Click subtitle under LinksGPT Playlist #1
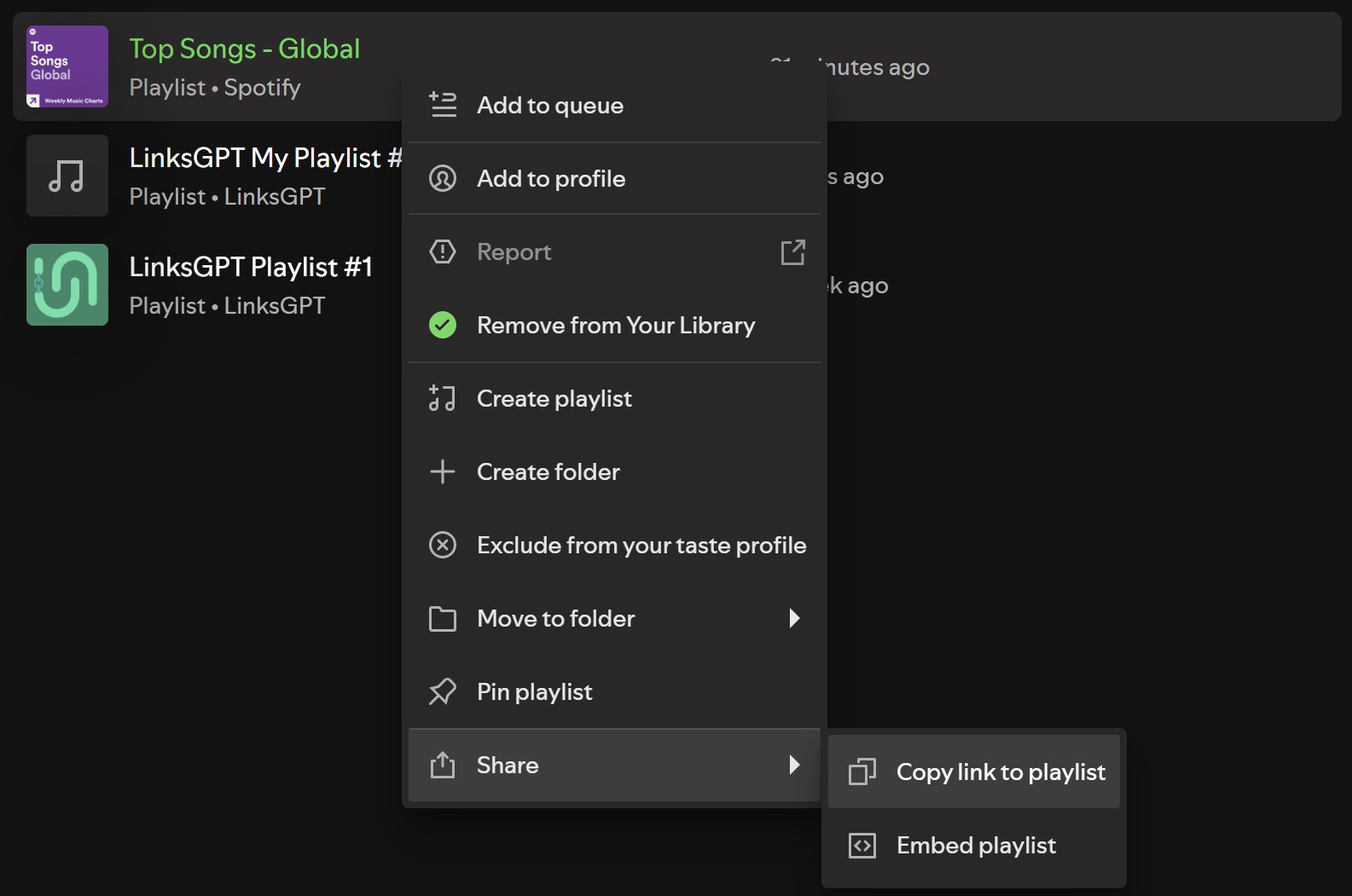 coord(227,306)
